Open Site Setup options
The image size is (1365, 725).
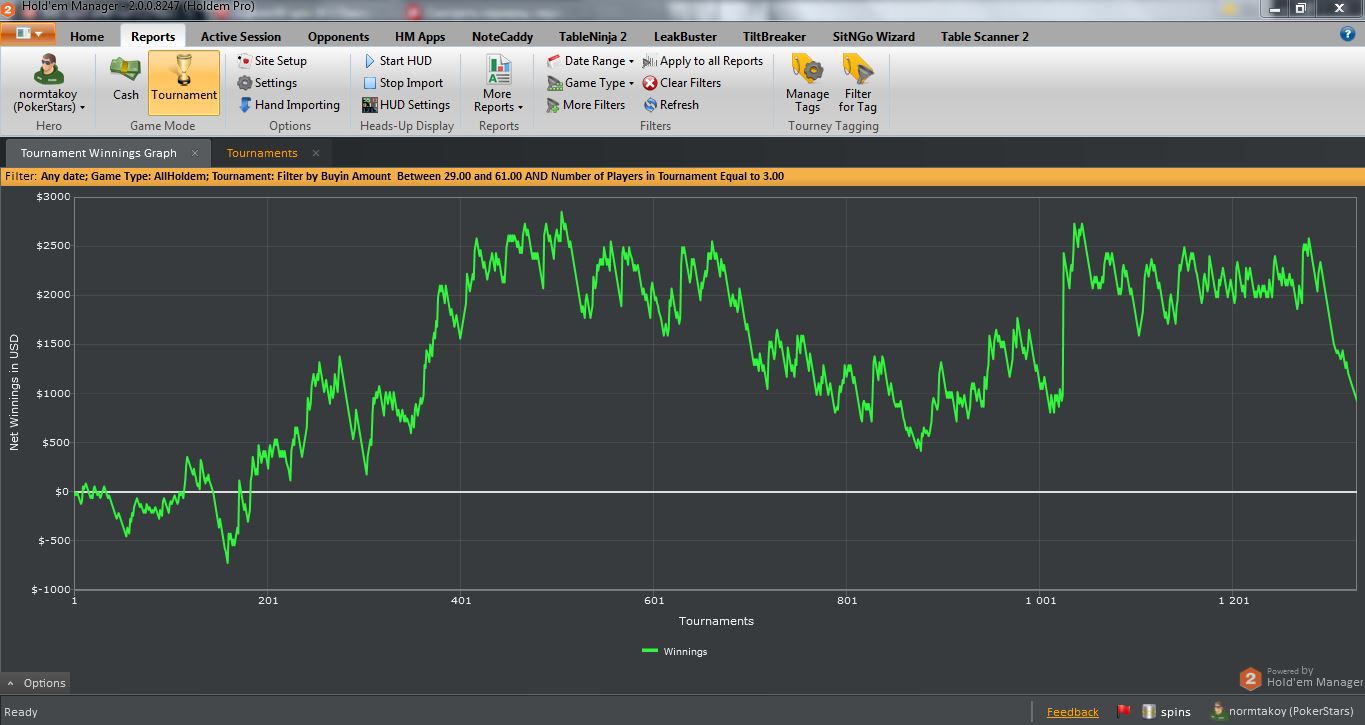click(272, 61)
